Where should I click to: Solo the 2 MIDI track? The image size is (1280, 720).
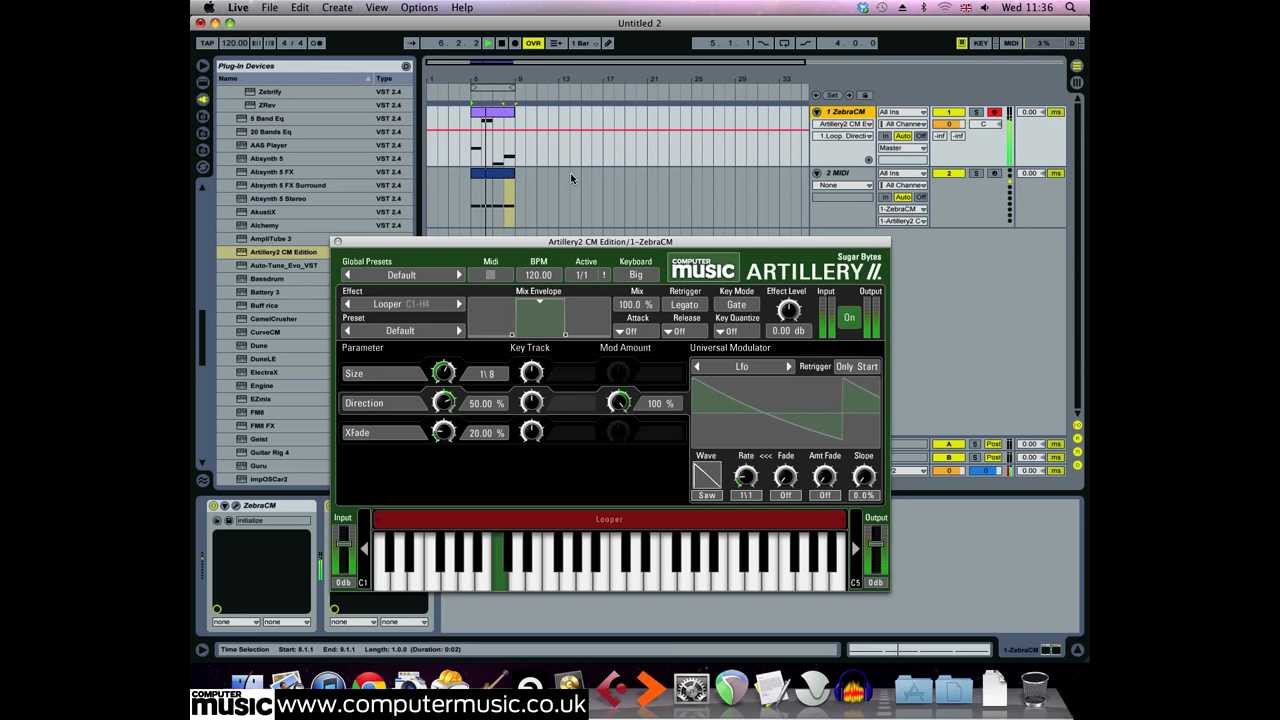(976, 173)
